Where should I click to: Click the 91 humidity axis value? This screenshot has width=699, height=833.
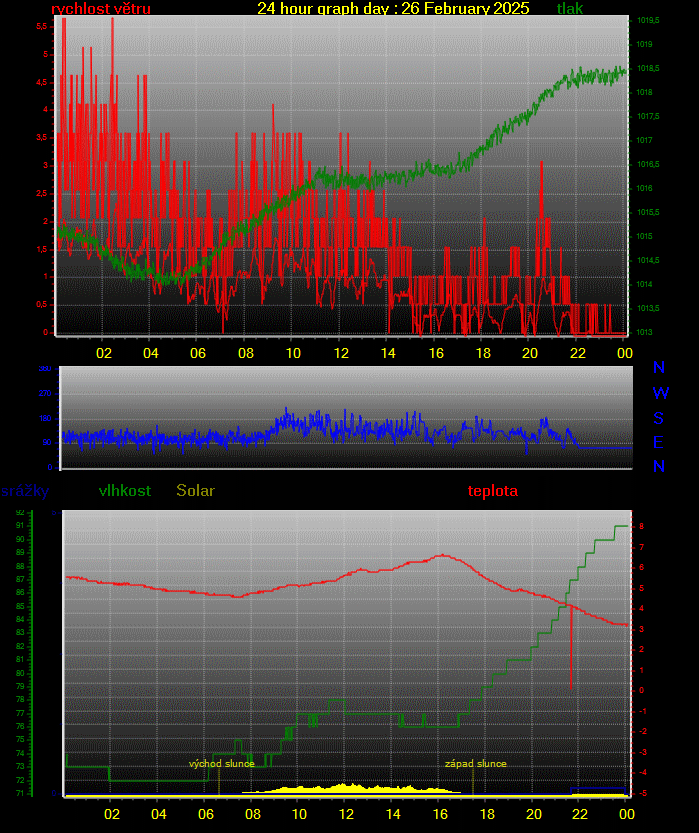20,525
